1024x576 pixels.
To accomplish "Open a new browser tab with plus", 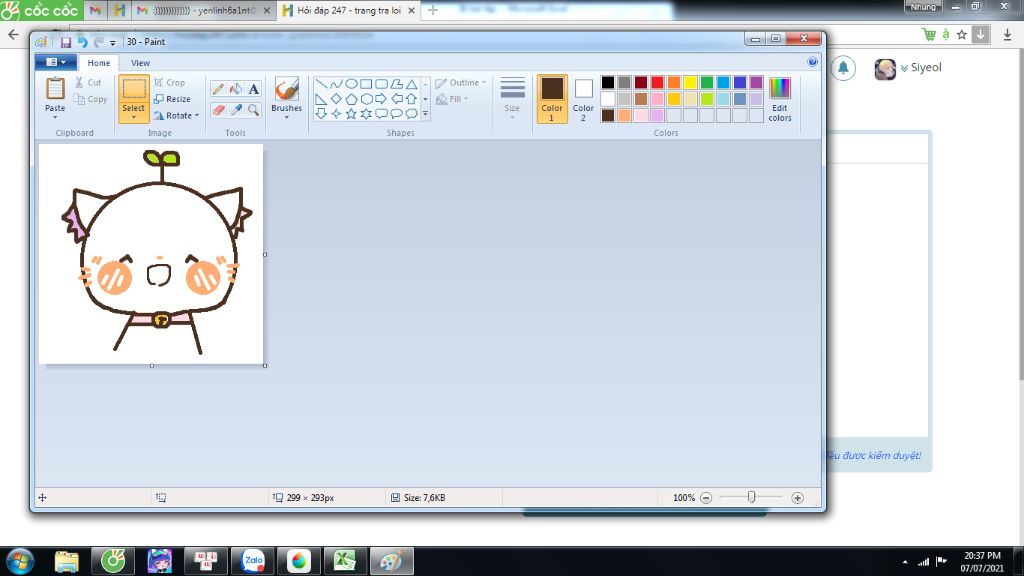I will pyautogui.click(x=432, y=10).
